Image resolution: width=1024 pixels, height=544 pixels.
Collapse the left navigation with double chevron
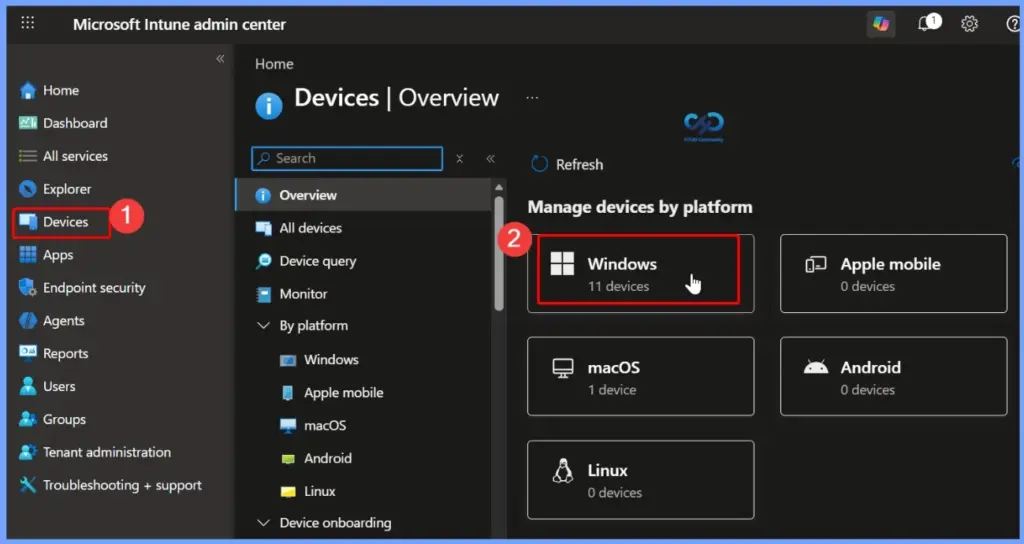(220, 59)
